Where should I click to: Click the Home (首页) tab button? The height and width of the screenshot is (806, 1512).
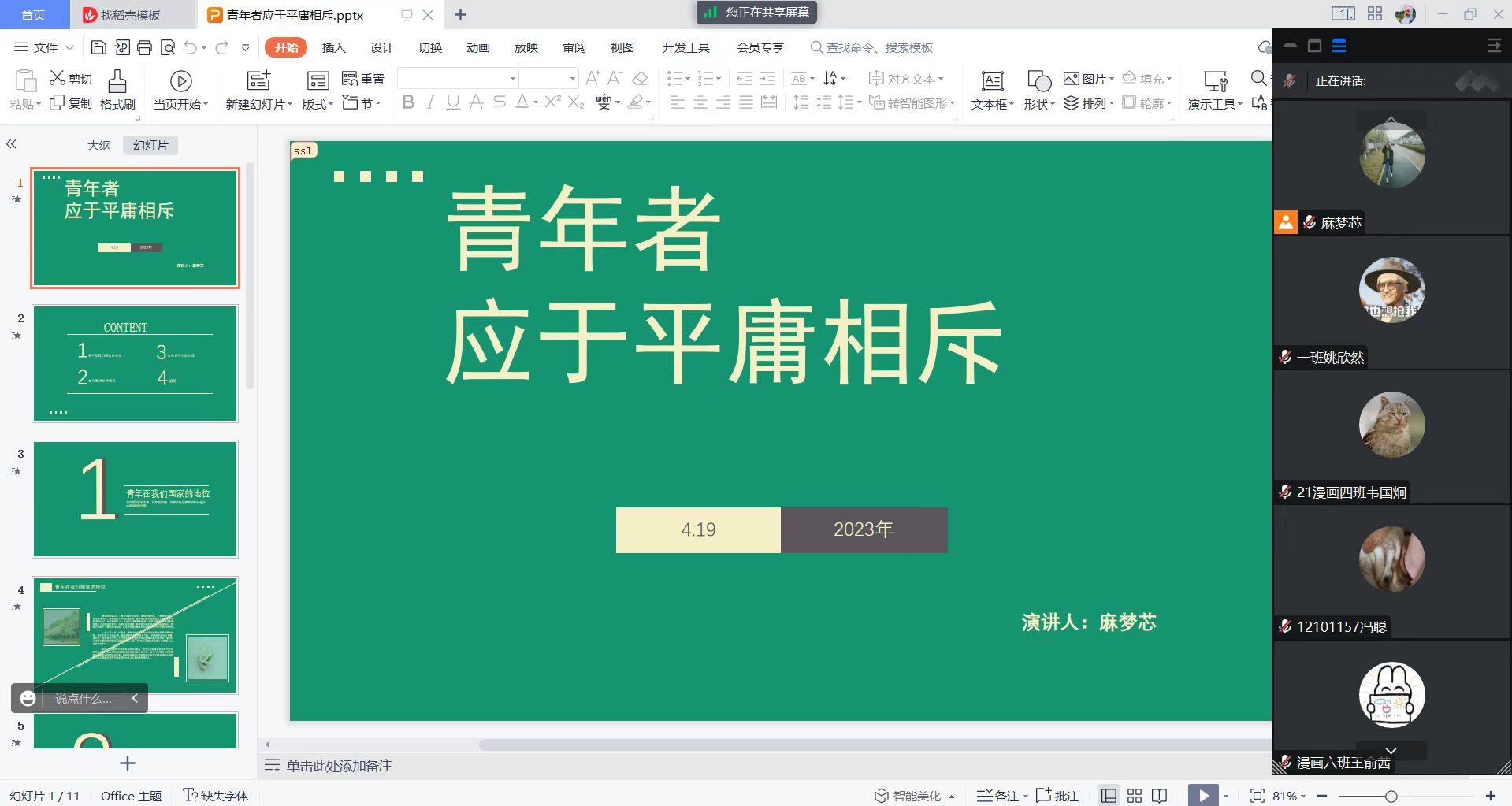point(33,14)
